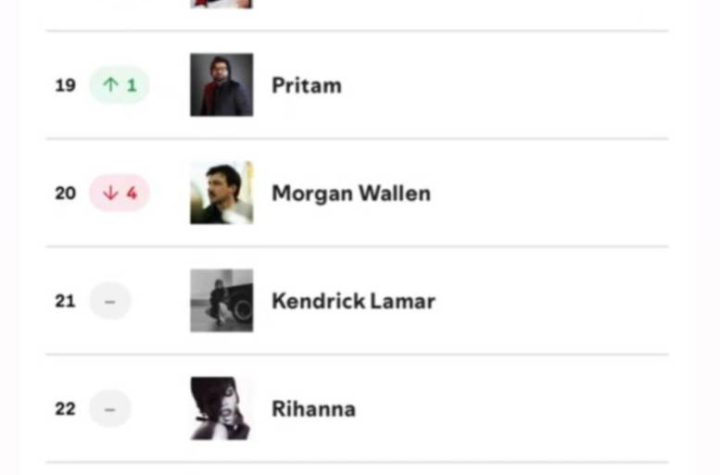Viewport: 720px width, 475px height.
Task: Click rank number 20
Action: [x=65, y=193]
